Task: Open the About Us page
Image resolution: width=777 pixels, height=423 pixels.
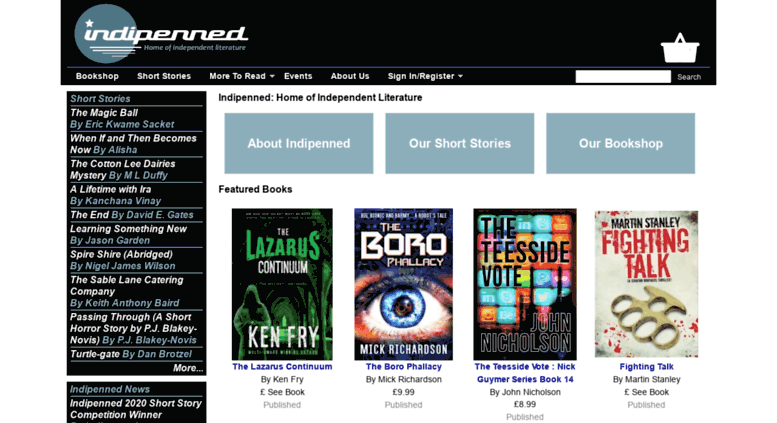Action: pyautogui.click(x=350, y=76)
